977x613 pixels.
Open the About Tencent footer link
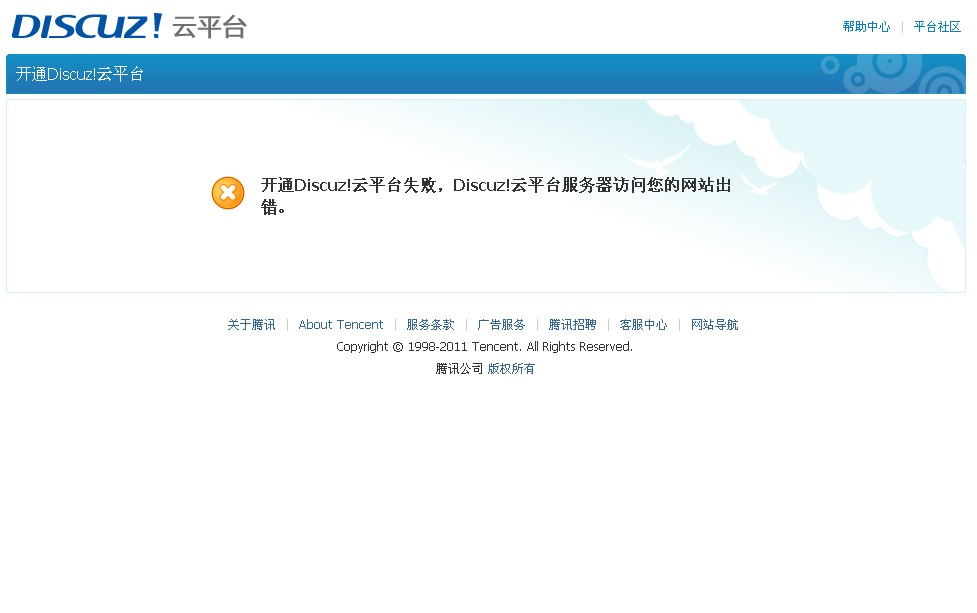point(341,325)
